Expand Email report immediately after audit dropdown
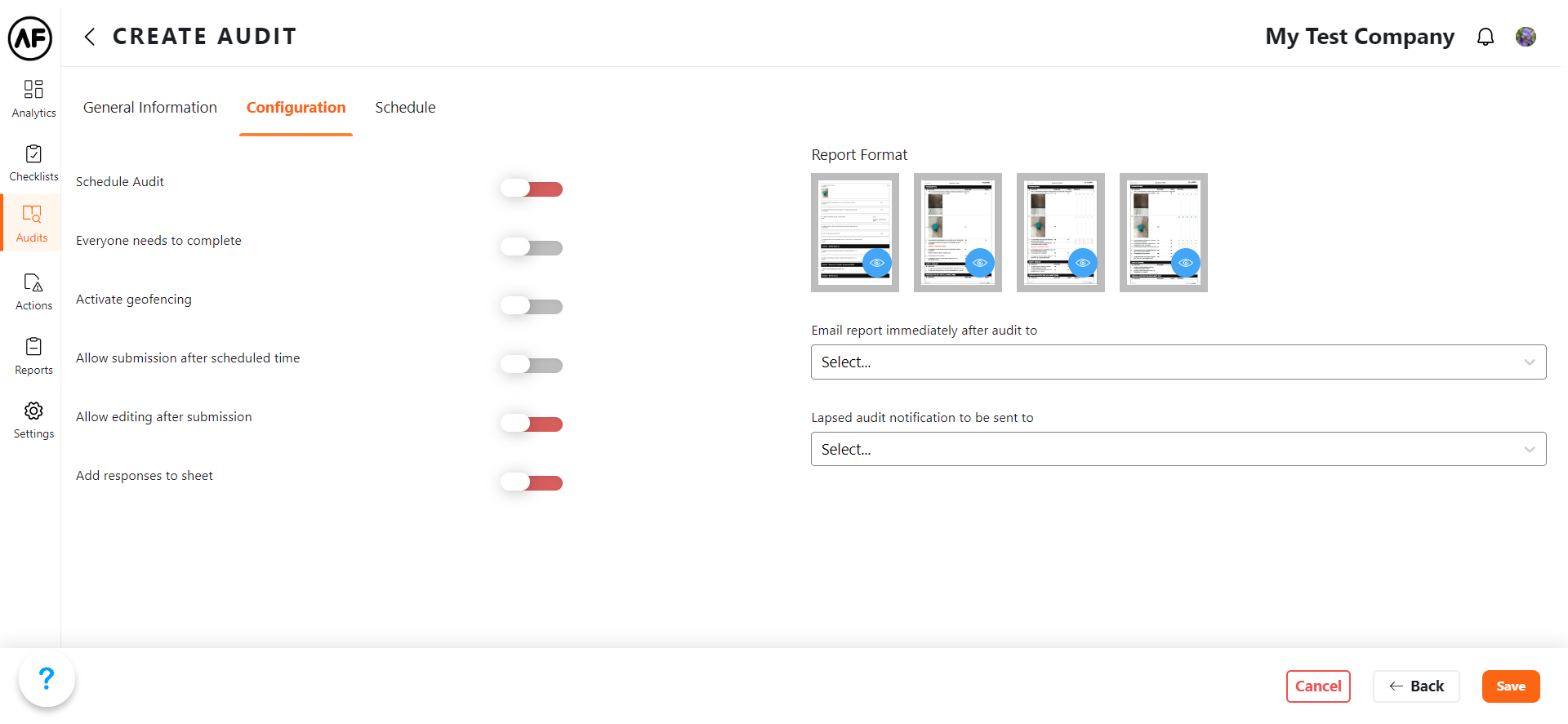 (1178, 362)
